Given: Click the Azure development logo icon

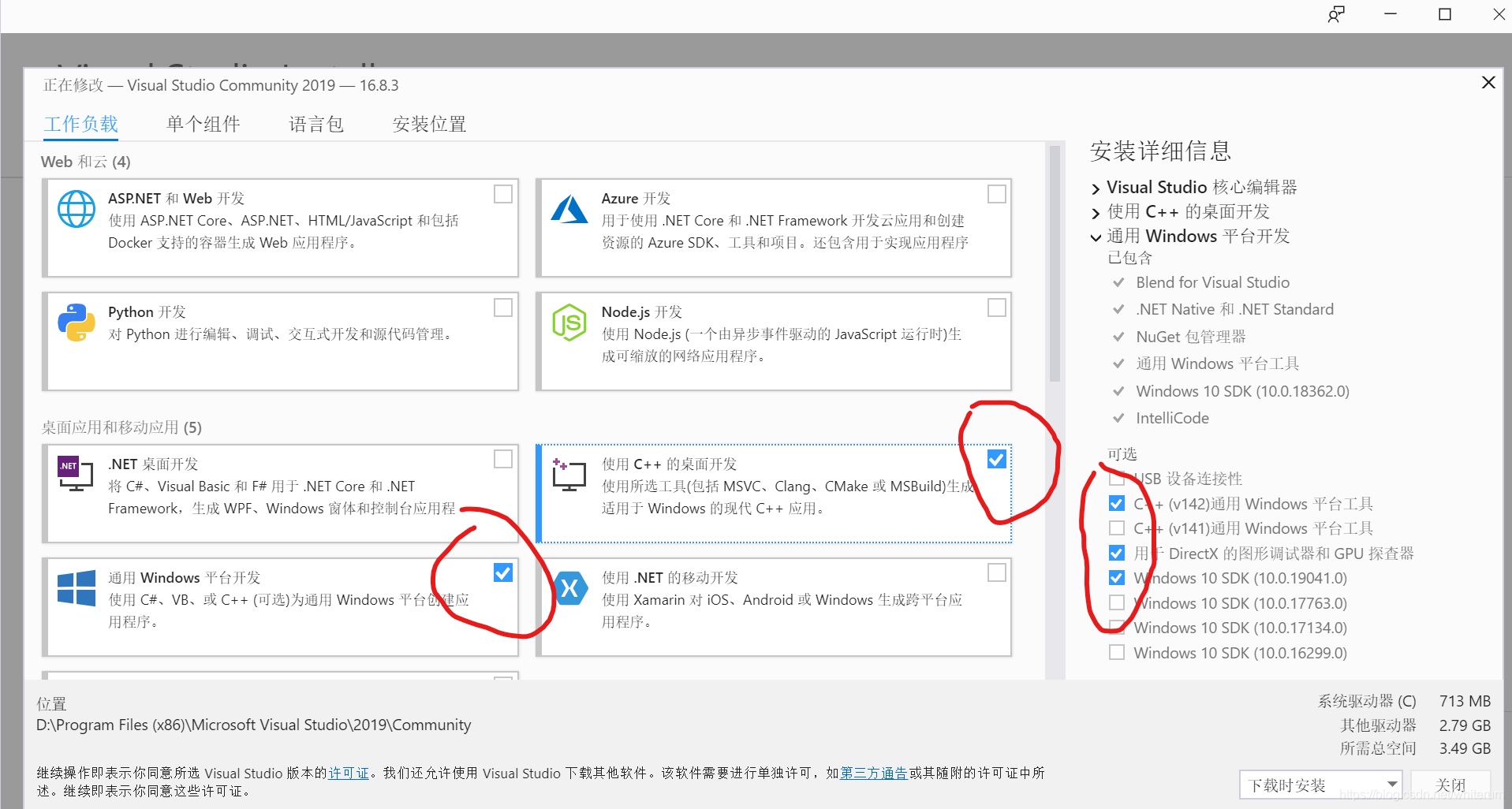Looking at the screenshot, I should tap(569, 209).
